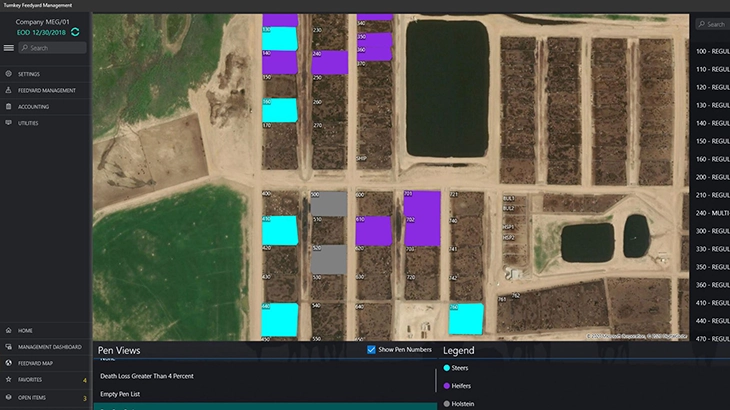Select Death Loss Greater Than 4 Percent

(147, 376)
